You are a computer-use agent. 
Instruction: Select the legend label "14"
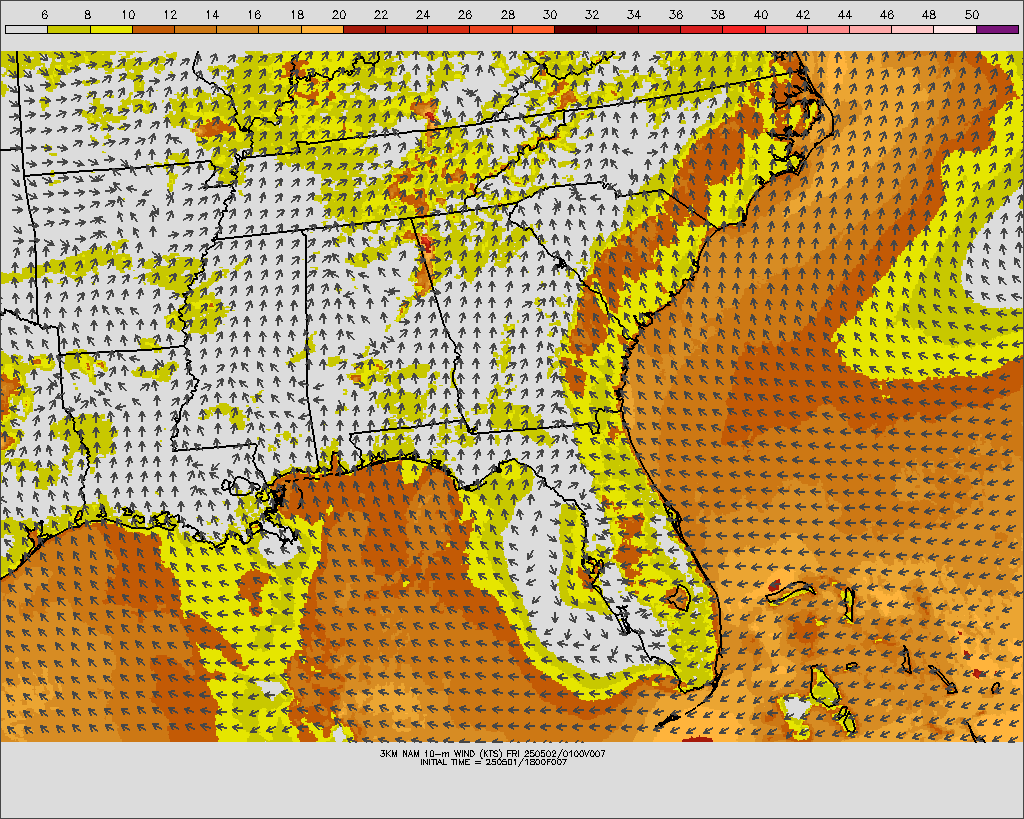pyautogui.click(x=212, y=14)
